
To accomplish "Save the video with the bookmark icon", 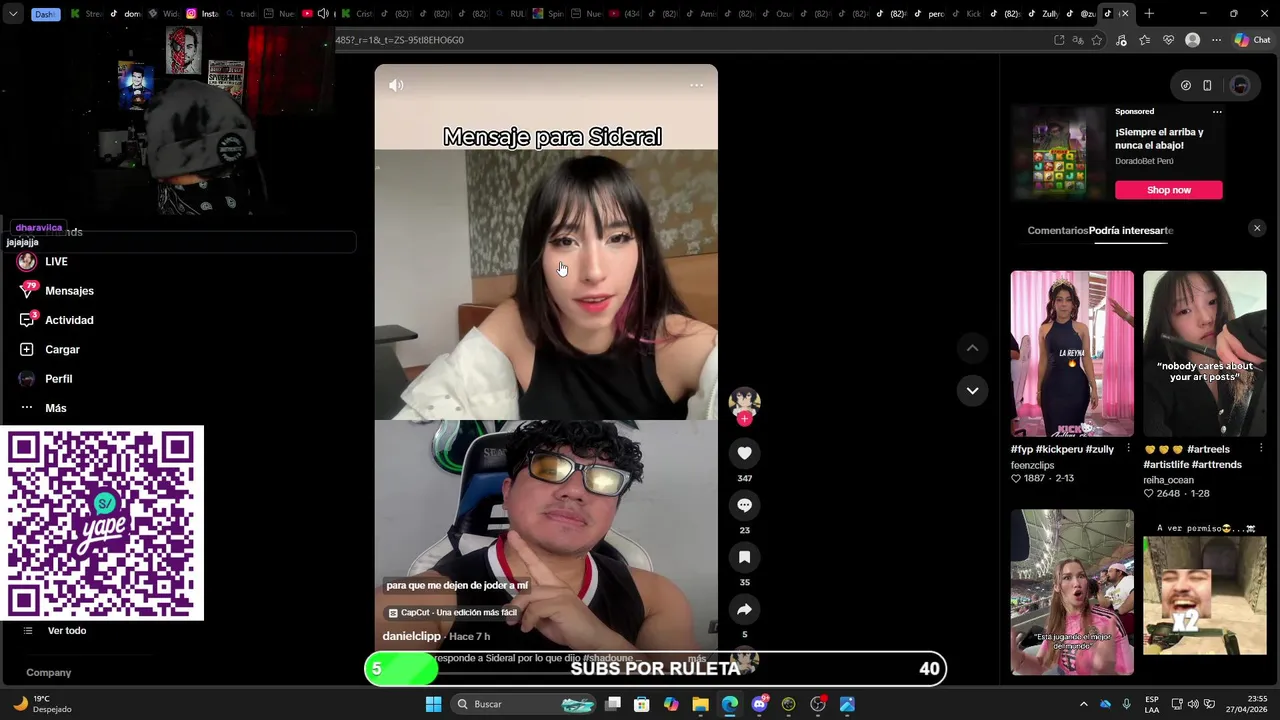I will tap(744, 557).
